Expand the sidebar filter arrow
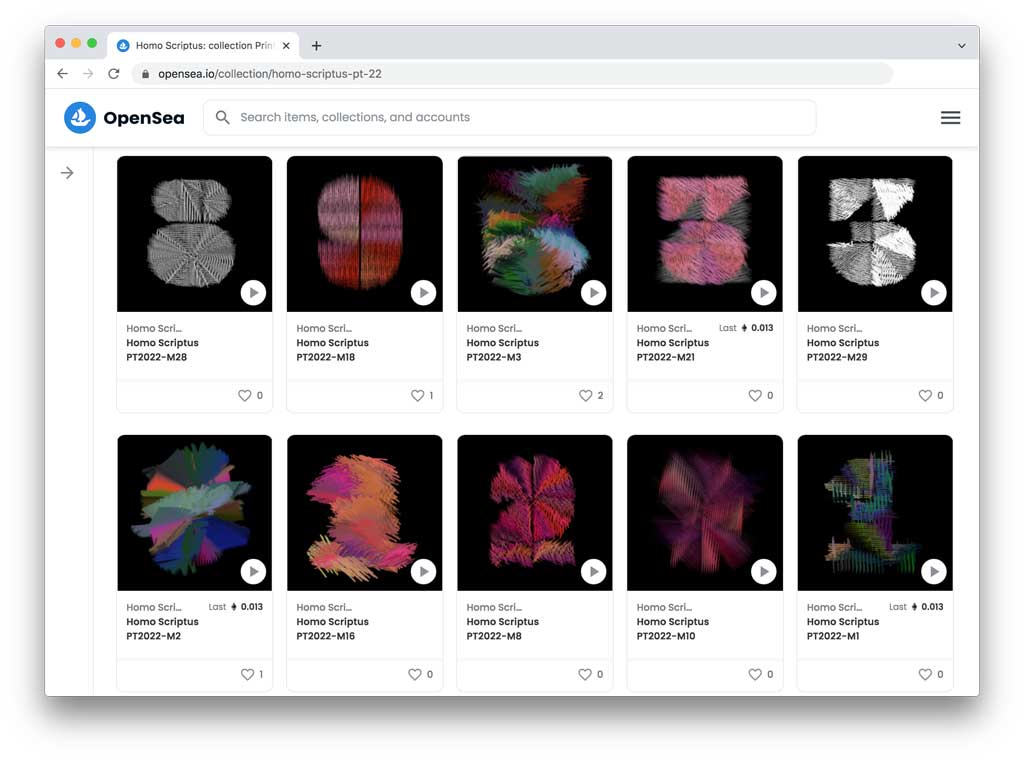This screenshot has width=1024, height=760. (x=67, y=173)
